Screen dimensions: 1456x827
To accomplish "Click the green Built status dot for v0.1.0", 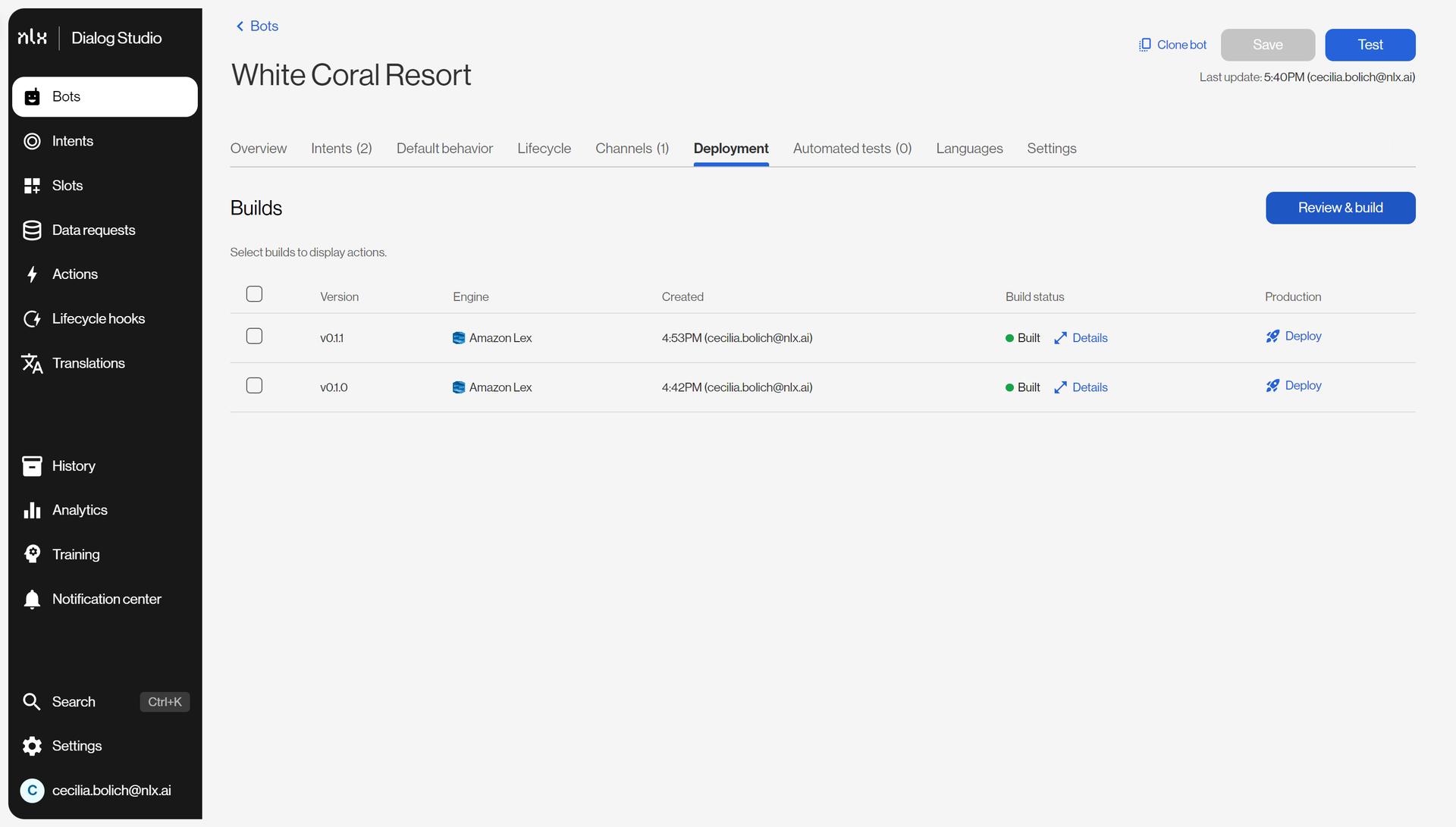I will [1009, 387].
